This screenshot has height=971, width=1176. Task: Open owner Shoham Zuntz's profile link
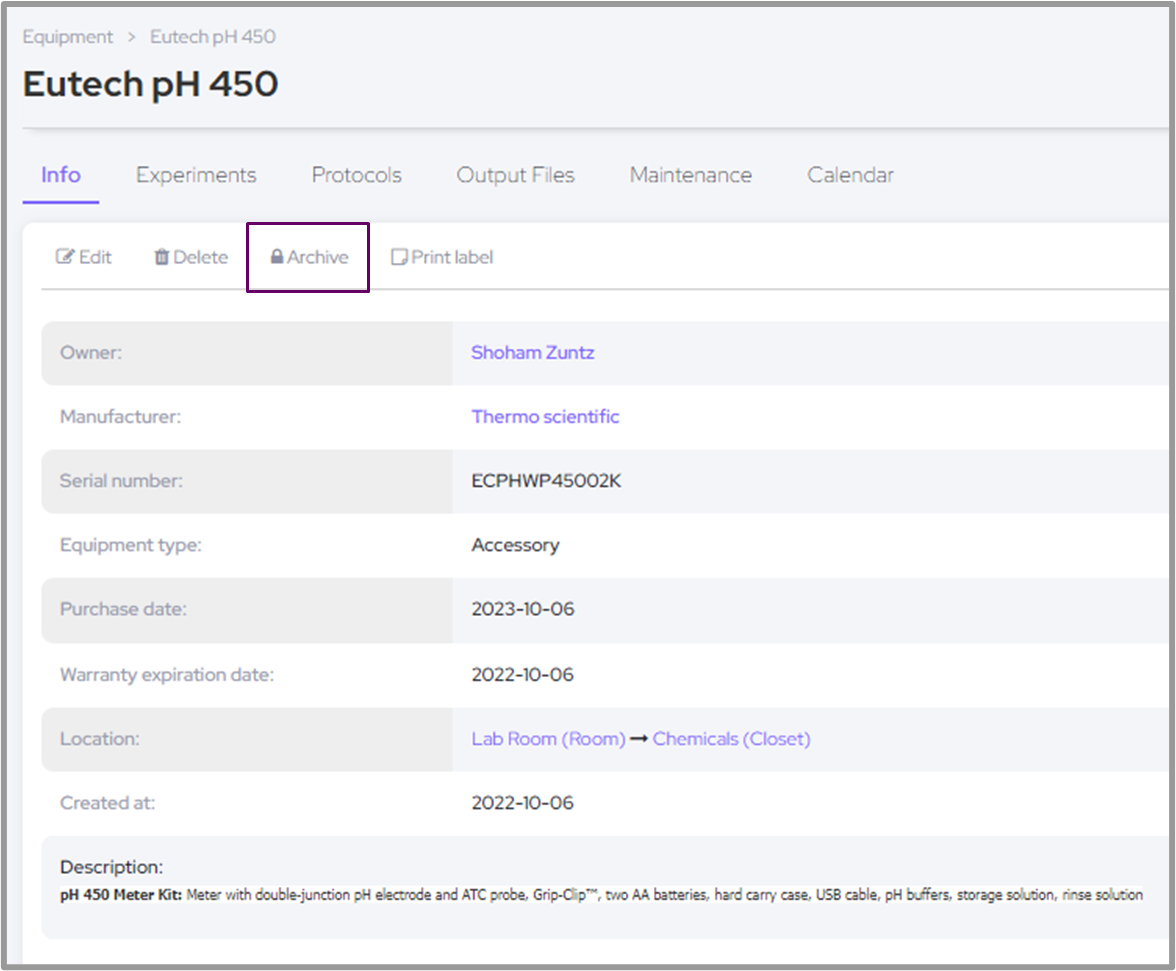coord(532,353)
